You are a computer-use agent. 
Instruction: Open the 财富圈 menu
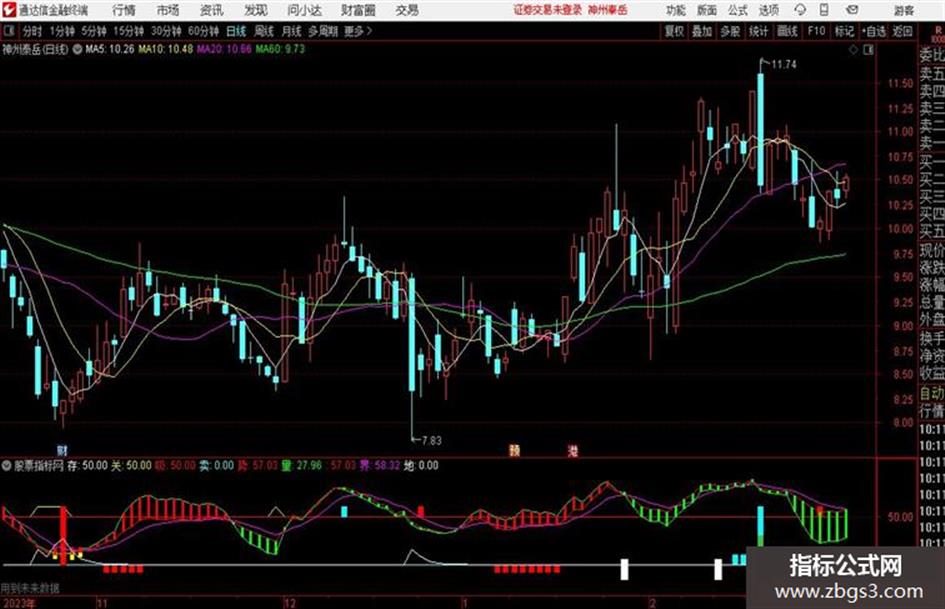(x=358, y=10)
